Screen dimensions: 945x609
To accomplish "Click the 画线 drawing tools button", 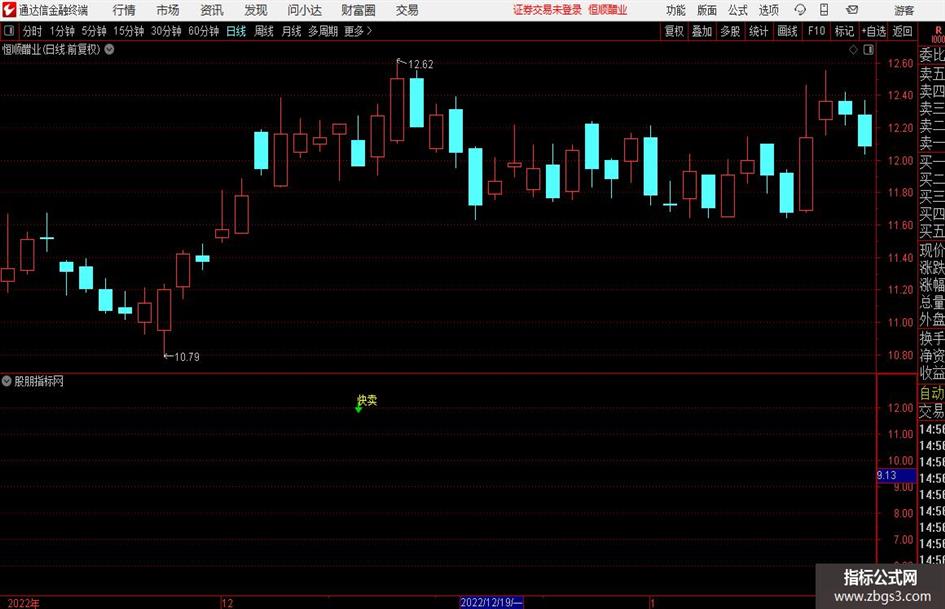I will coord(787,31).
